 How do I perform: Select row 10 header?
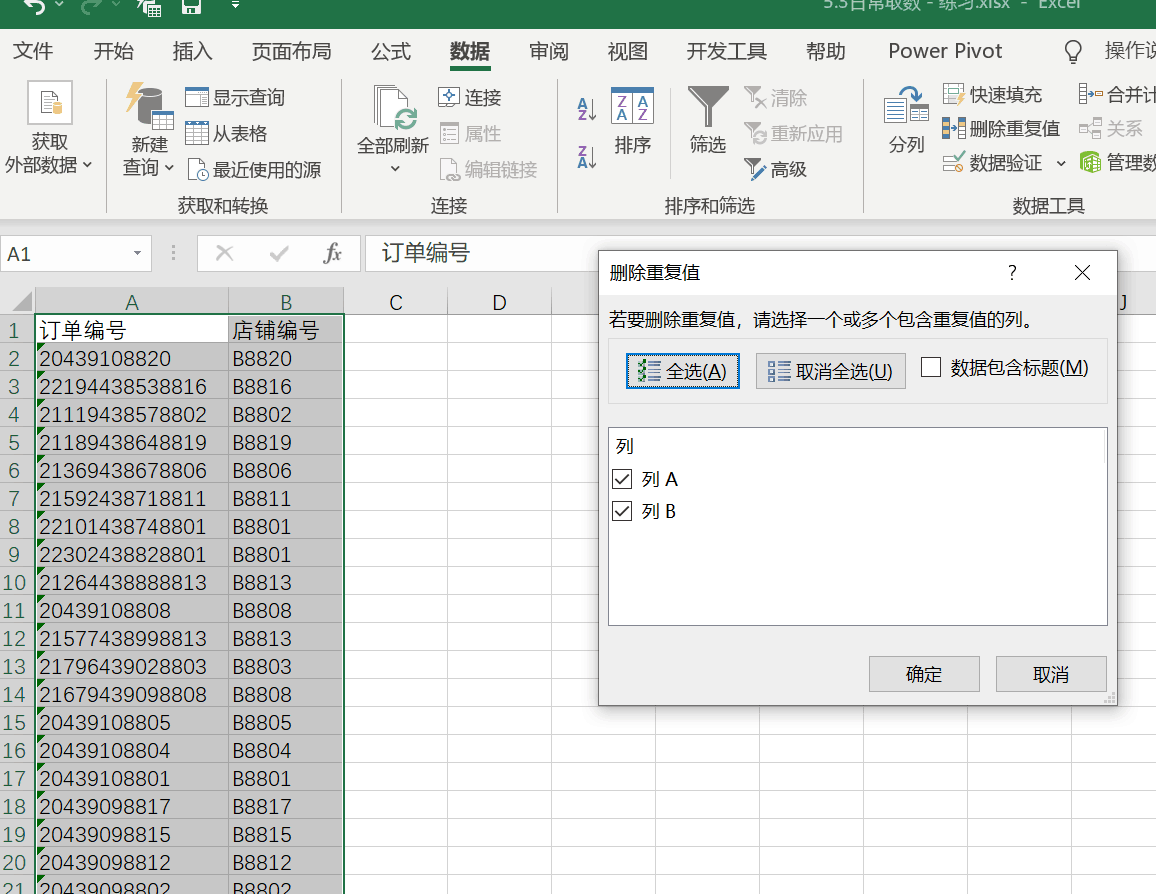15,582
